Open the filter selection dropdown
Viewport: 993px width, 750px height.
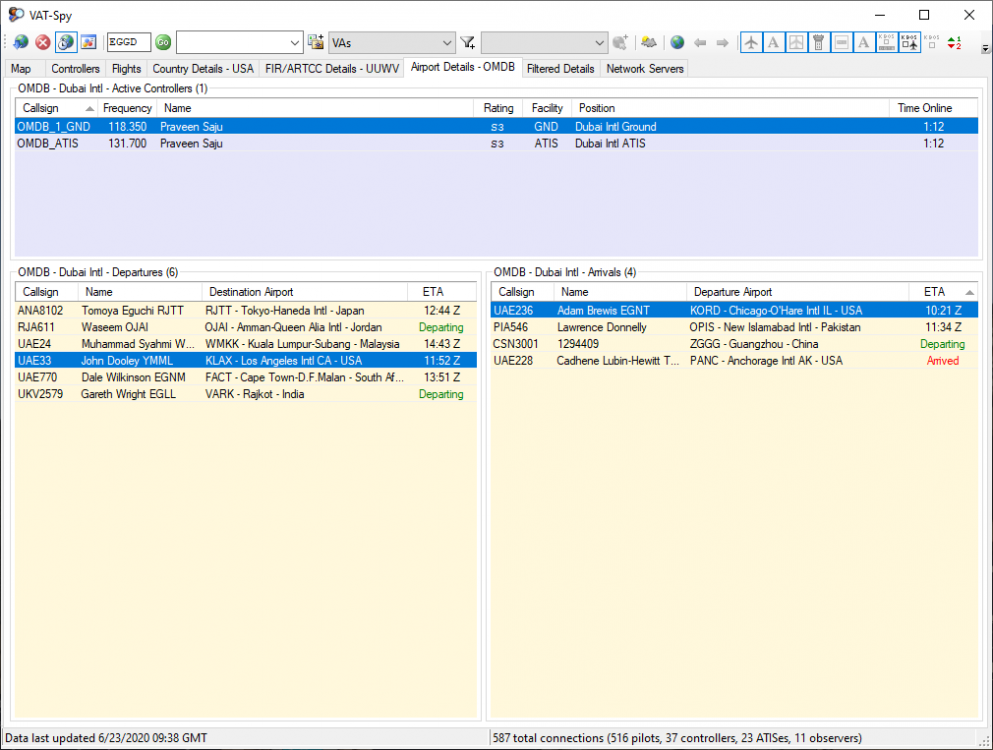point(599,42)
